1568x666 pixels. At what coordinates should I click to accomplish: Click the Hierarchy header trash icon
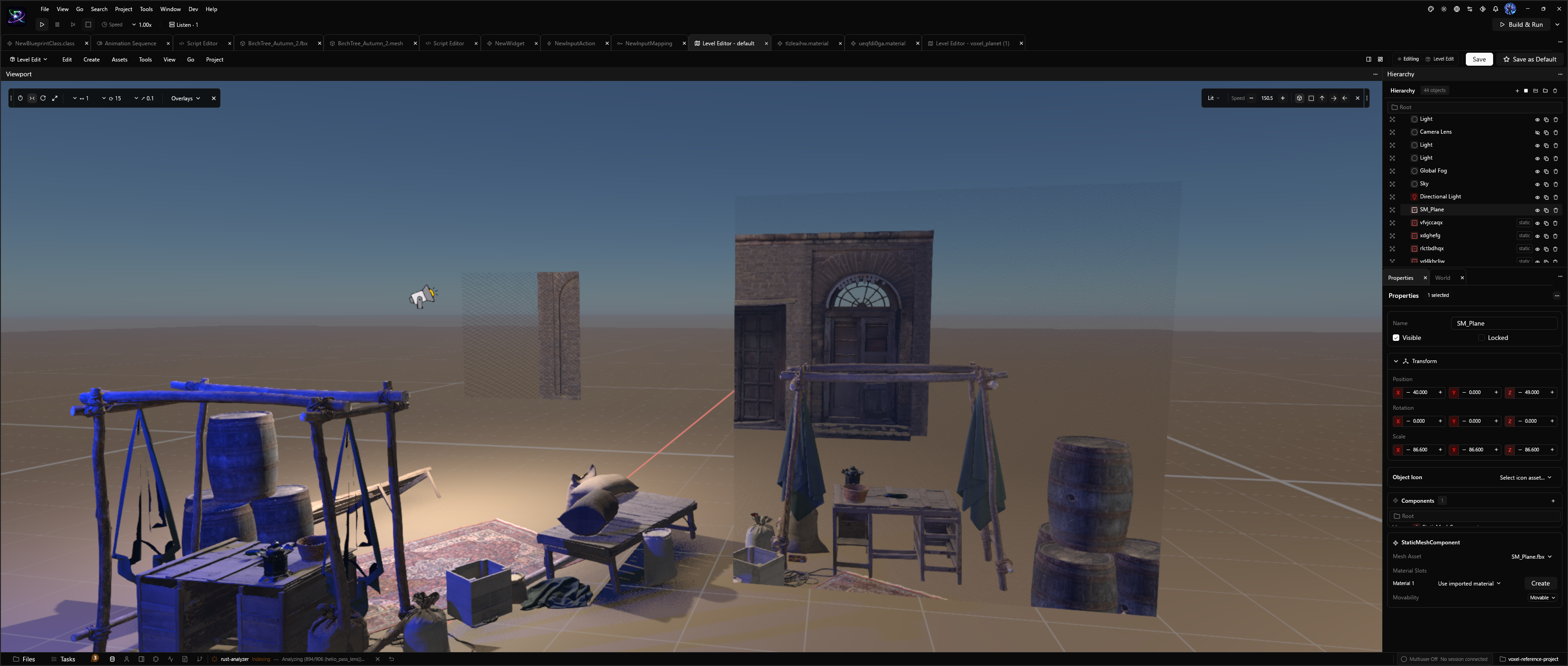pos(1555,91)
